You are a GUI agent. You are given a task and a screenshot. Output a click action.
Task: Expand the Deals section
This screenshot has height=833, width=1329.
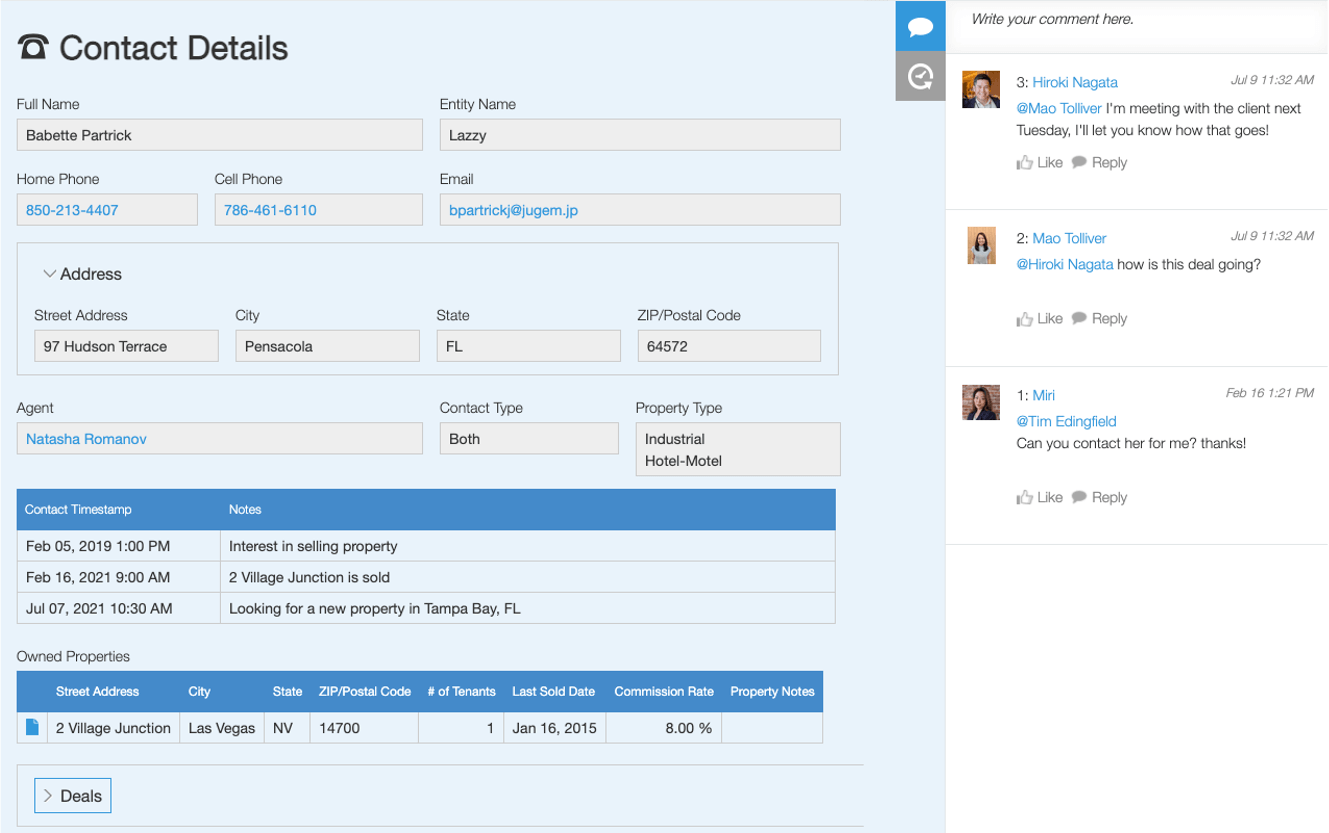[x=73, y=796]
